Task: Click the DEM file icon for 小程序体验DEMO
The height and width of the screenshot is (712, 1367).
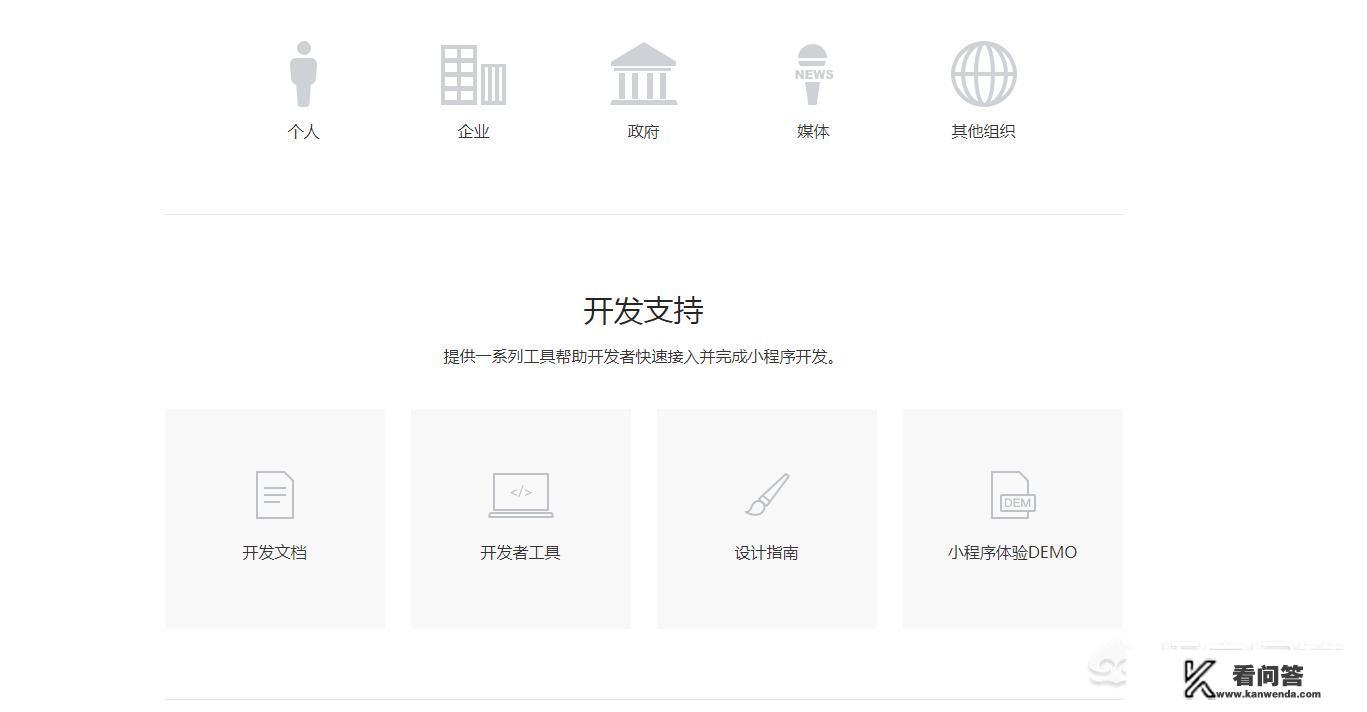Action: point(1012,493)
